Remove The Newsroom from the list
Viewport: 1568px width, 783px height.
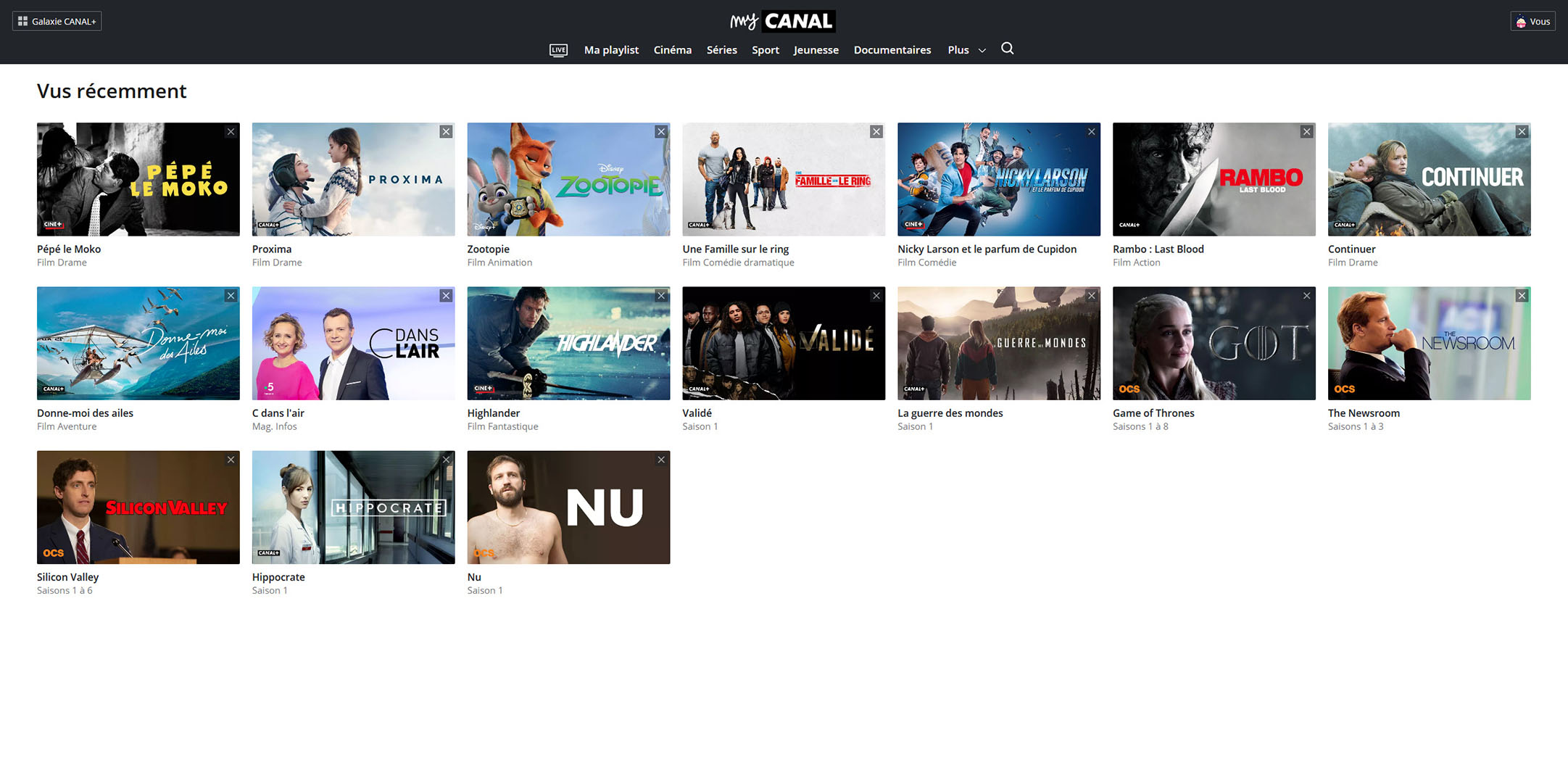pyautogui.click(x=1522, y=296)
